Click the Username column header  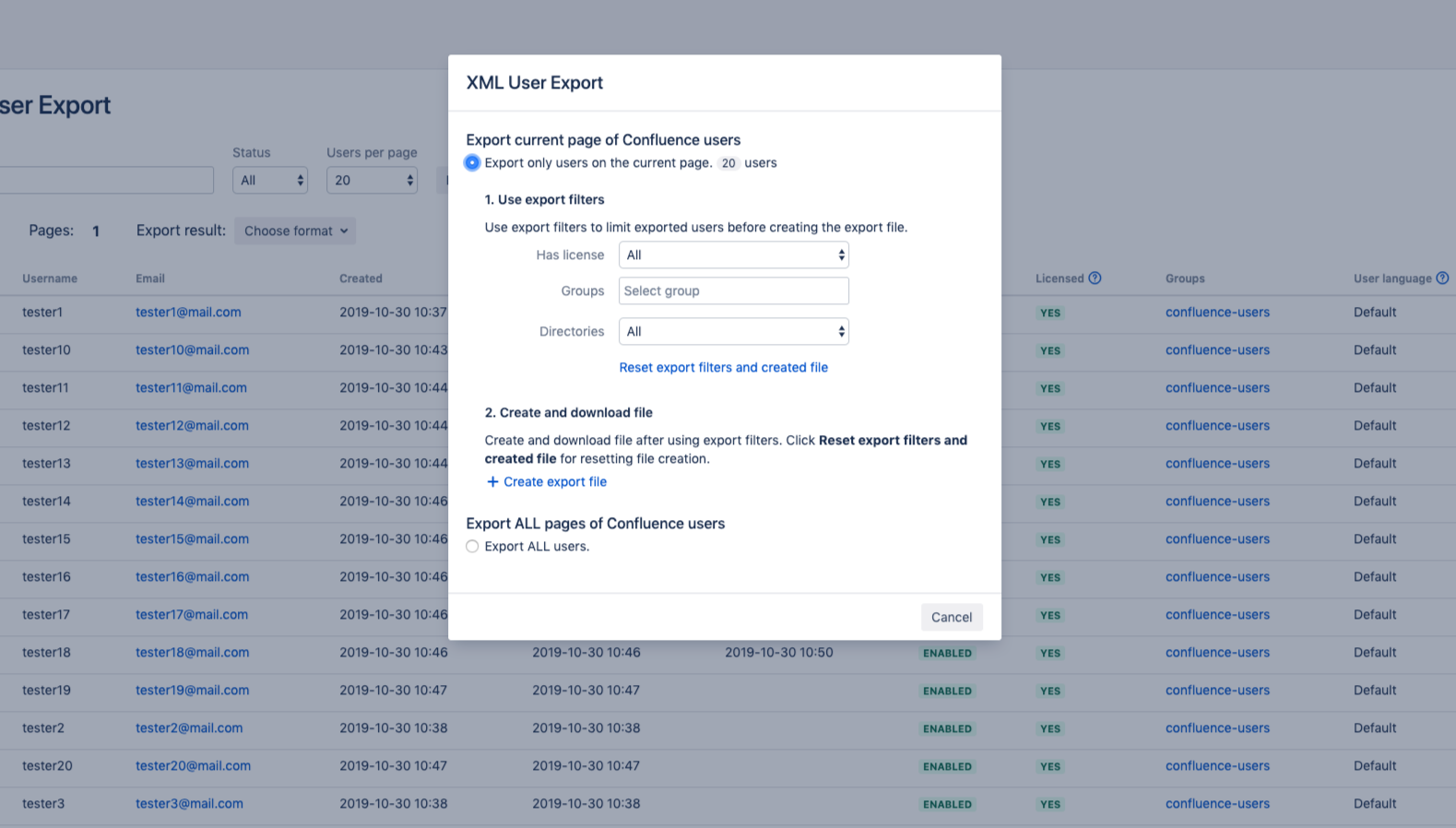[50, 278]
